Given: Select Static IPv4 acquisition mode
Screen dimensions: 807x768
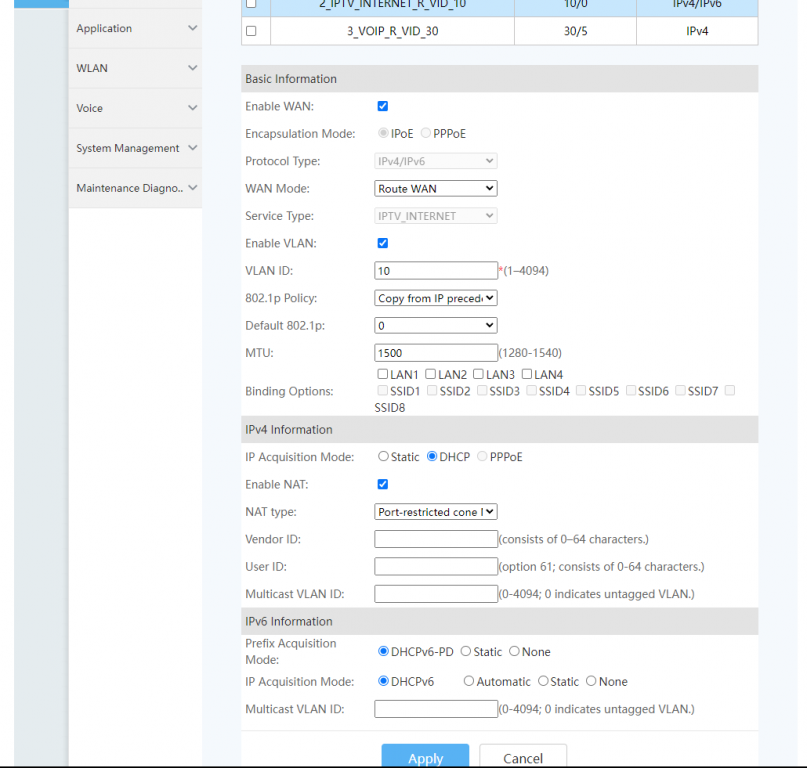Looking at the screenshot, I should click(x=384, y=457).
